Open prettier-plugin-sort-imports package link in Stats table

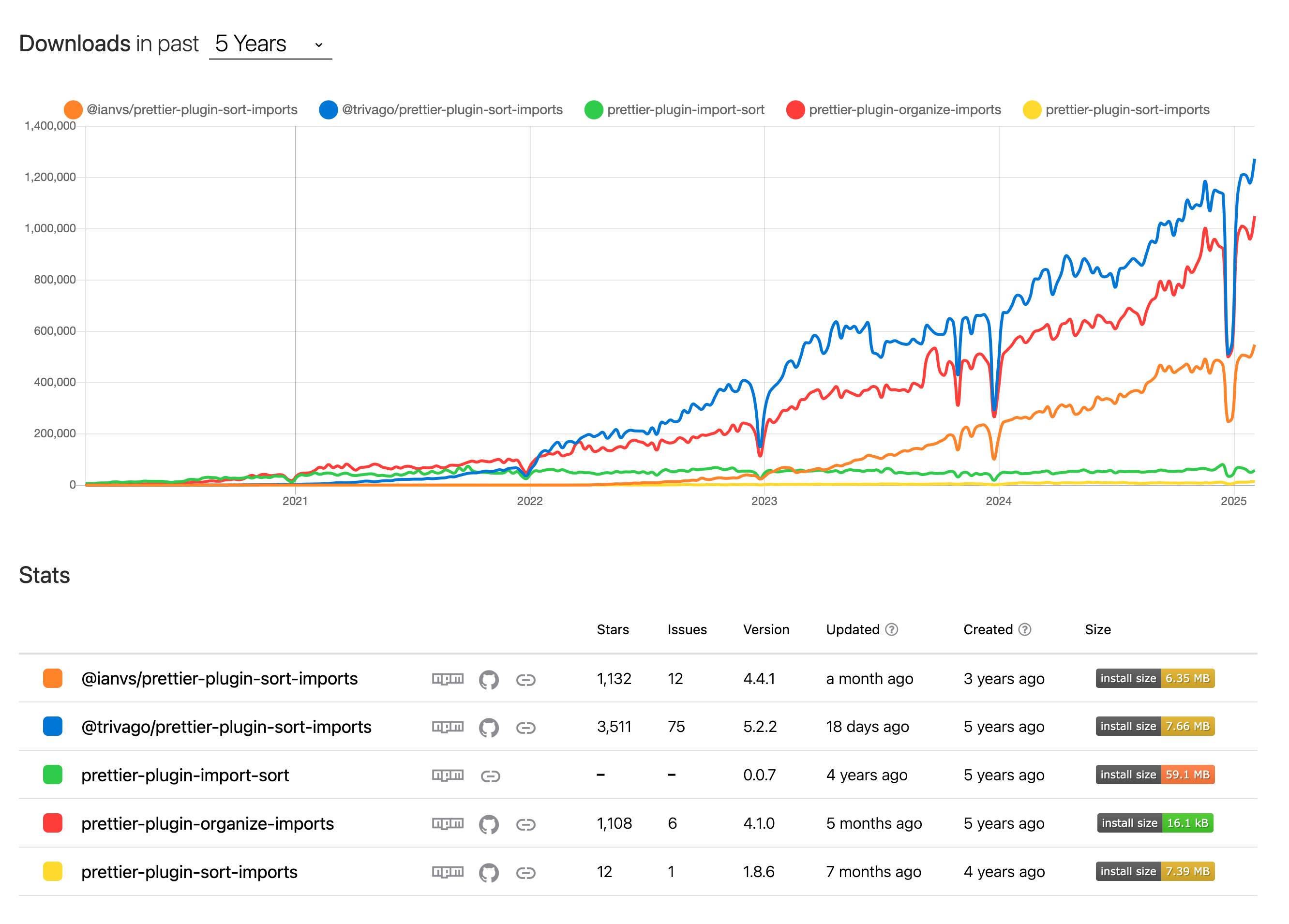coord(189,872)
